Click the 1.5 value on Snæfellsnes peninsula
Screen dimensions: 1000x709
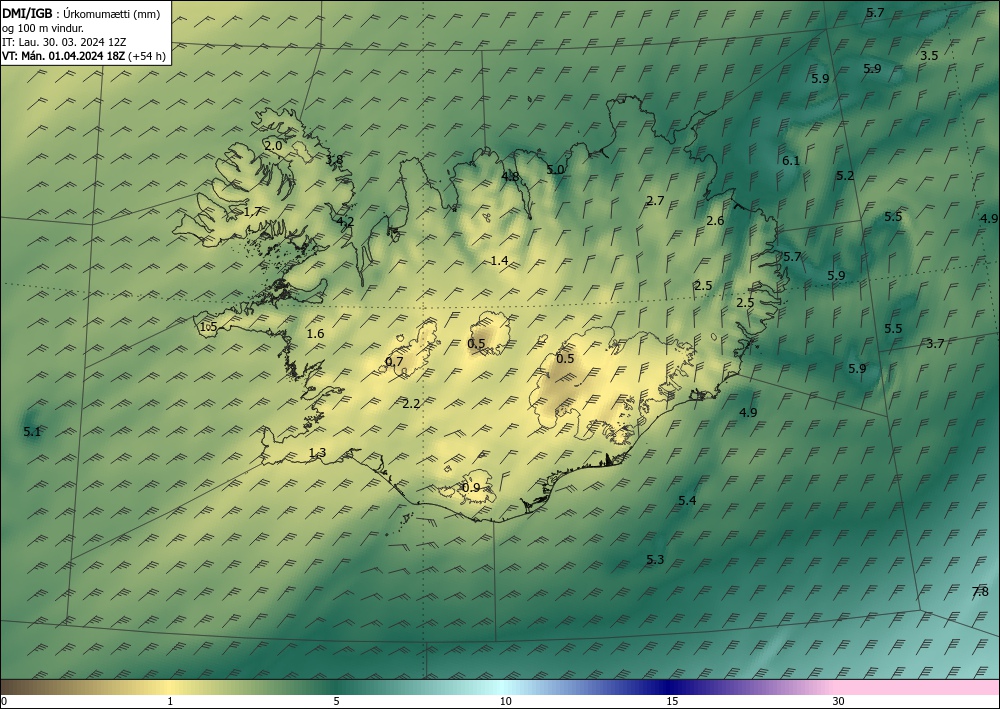(209, 327)
